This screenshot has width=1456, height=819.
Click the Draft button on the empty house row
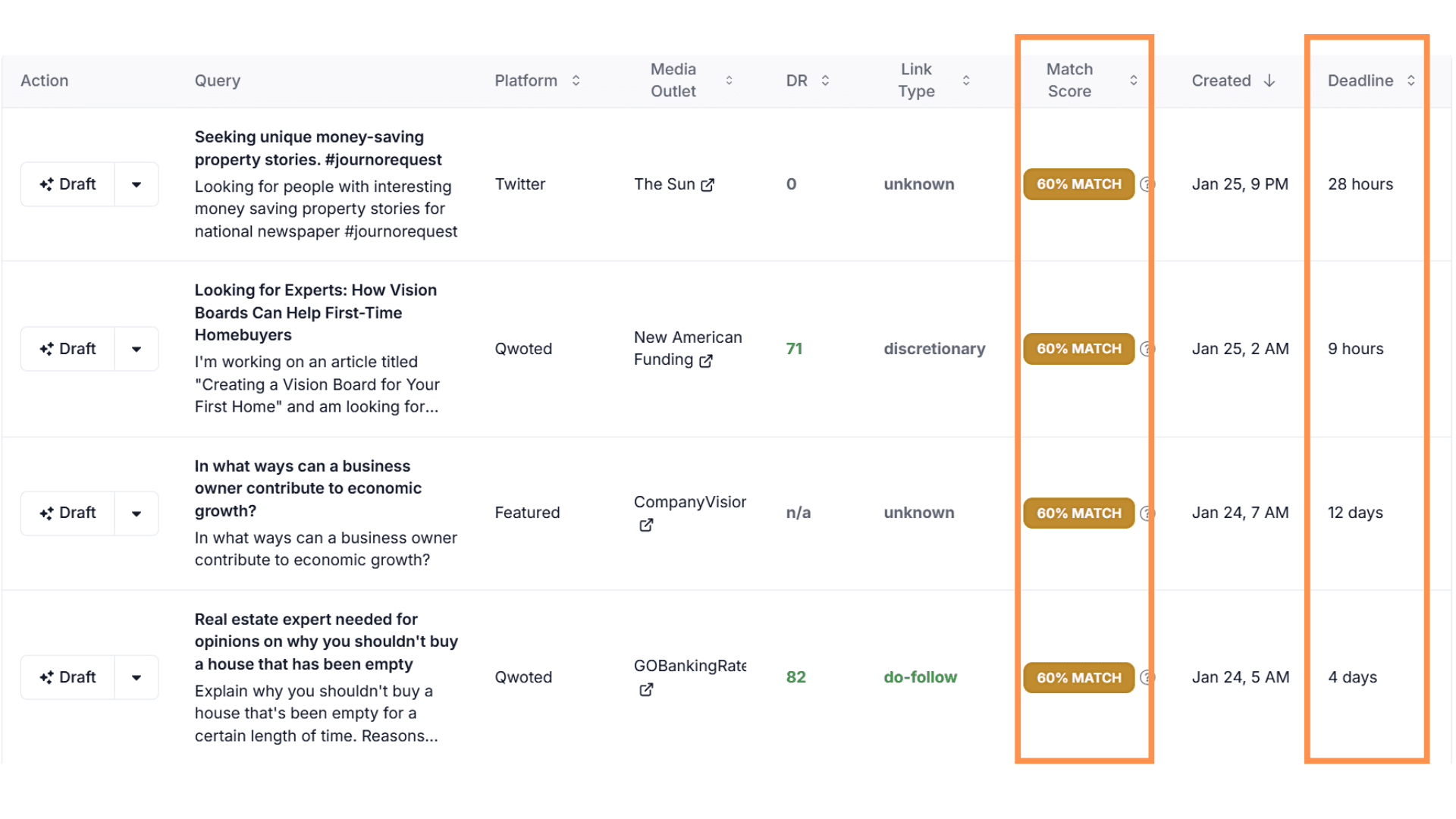pos(67,677)
